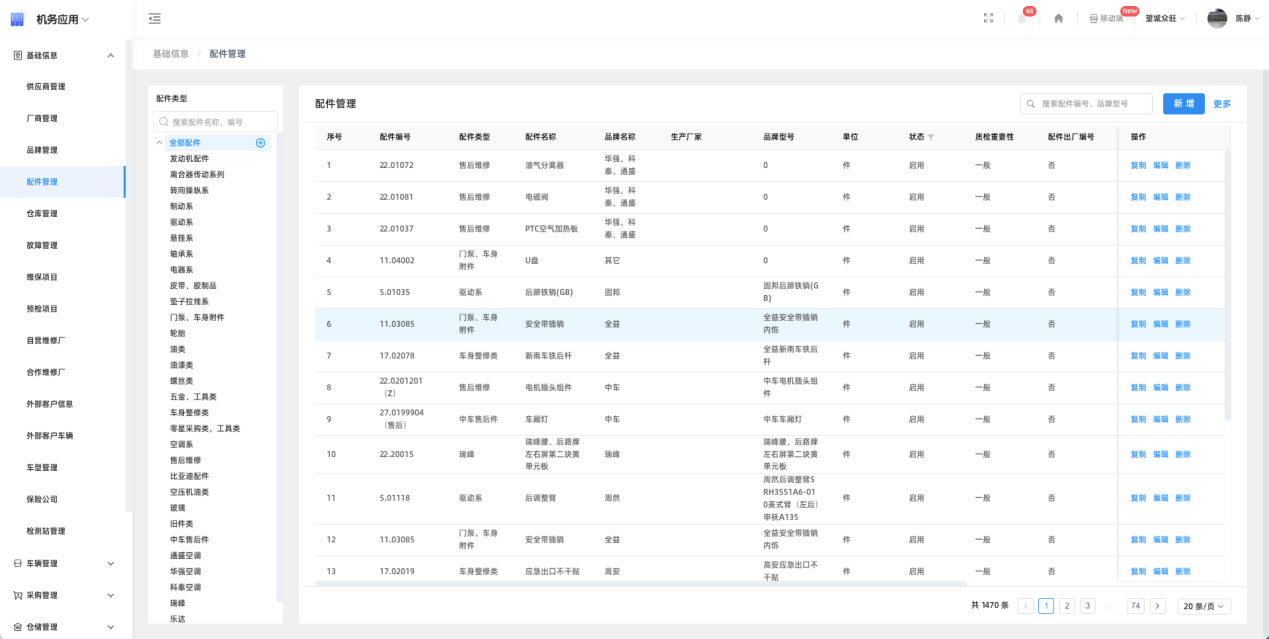The image size is (1269, 639).
Task: Open the notification bell with badge
Action: tap(1022, 19)
